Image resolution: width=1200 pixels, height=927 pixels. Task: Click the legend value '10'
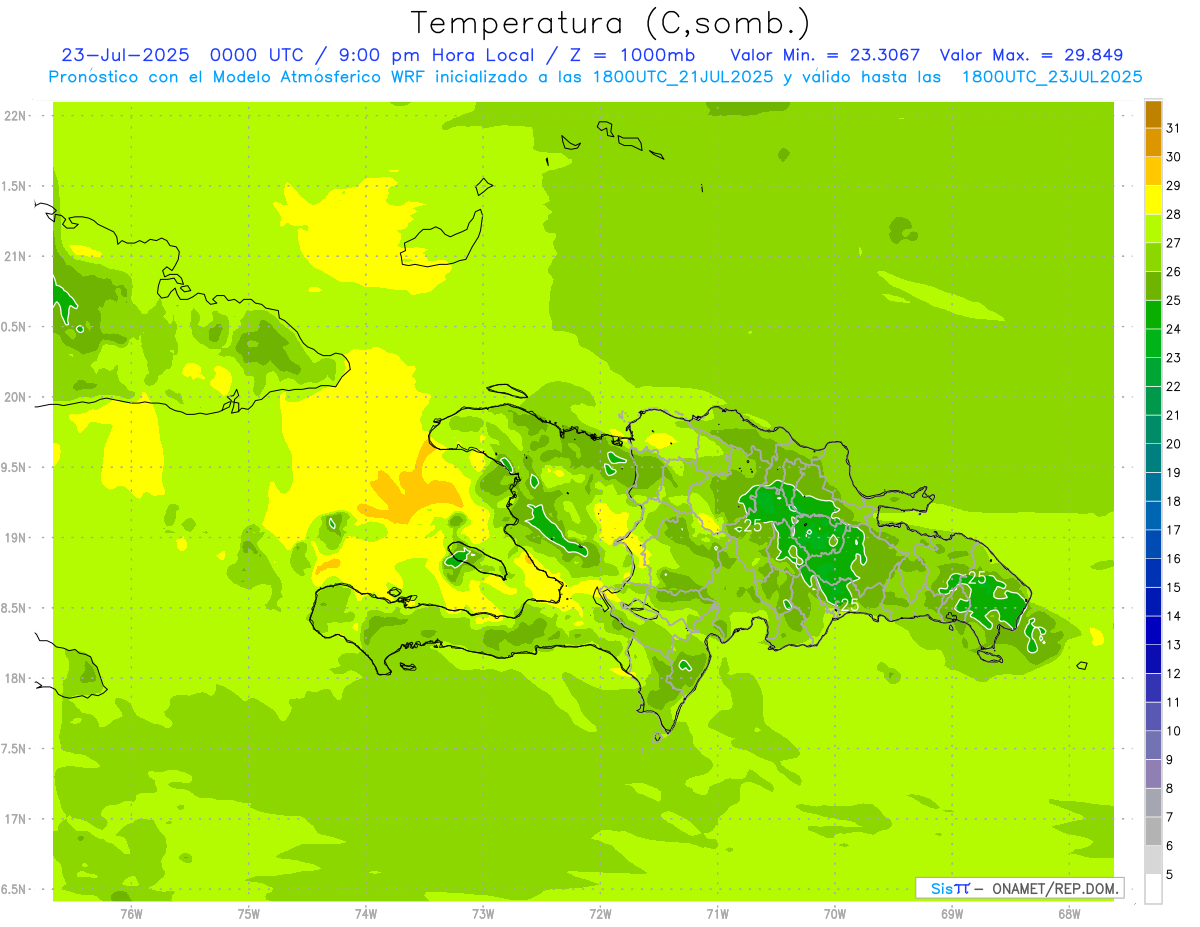pyautogui.click(x=1174, y=731)
